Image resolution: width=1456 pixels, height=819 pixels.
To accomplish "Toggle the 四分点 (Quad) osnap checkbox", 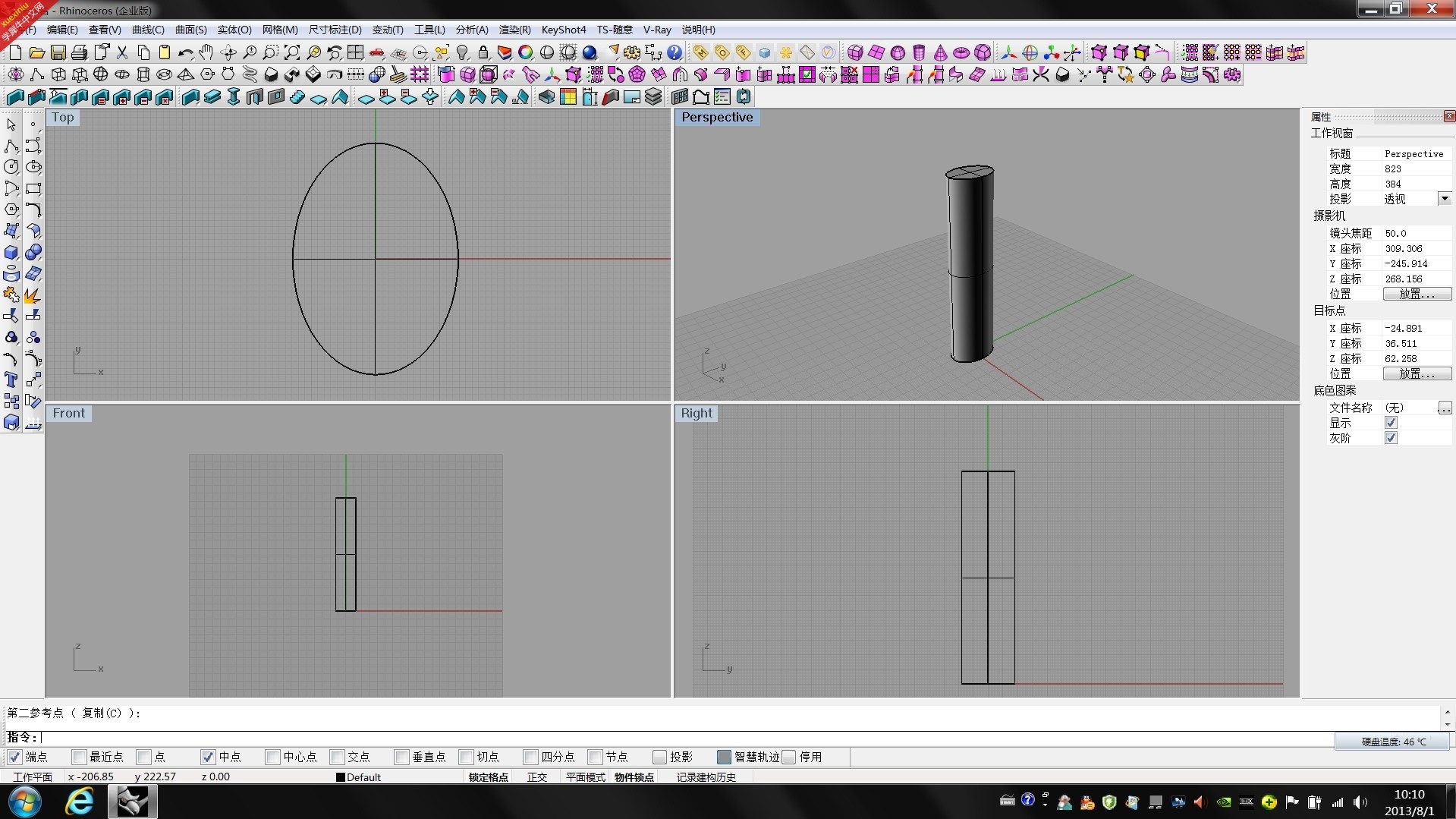I will [530, 757].
